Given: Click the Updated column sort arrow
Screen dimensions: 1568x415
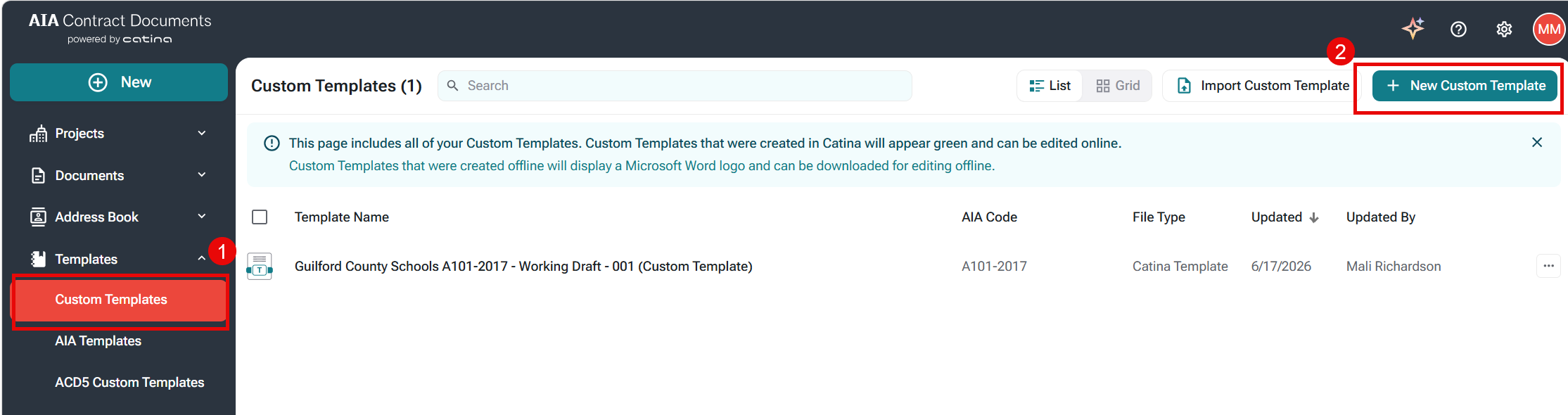Looking at the screenshot, I should coord(1314,218).
